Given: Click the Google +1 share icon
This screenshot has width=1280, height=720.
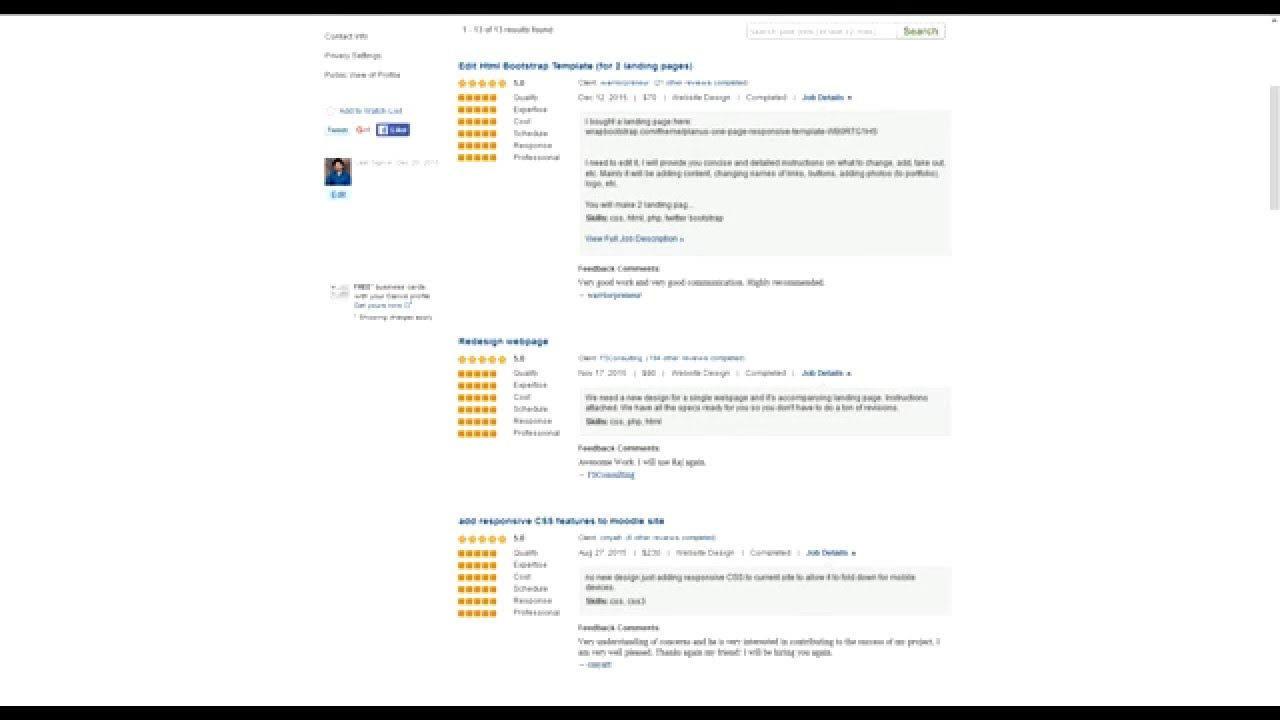Looking at the screenshot, I should coord(363,130).
